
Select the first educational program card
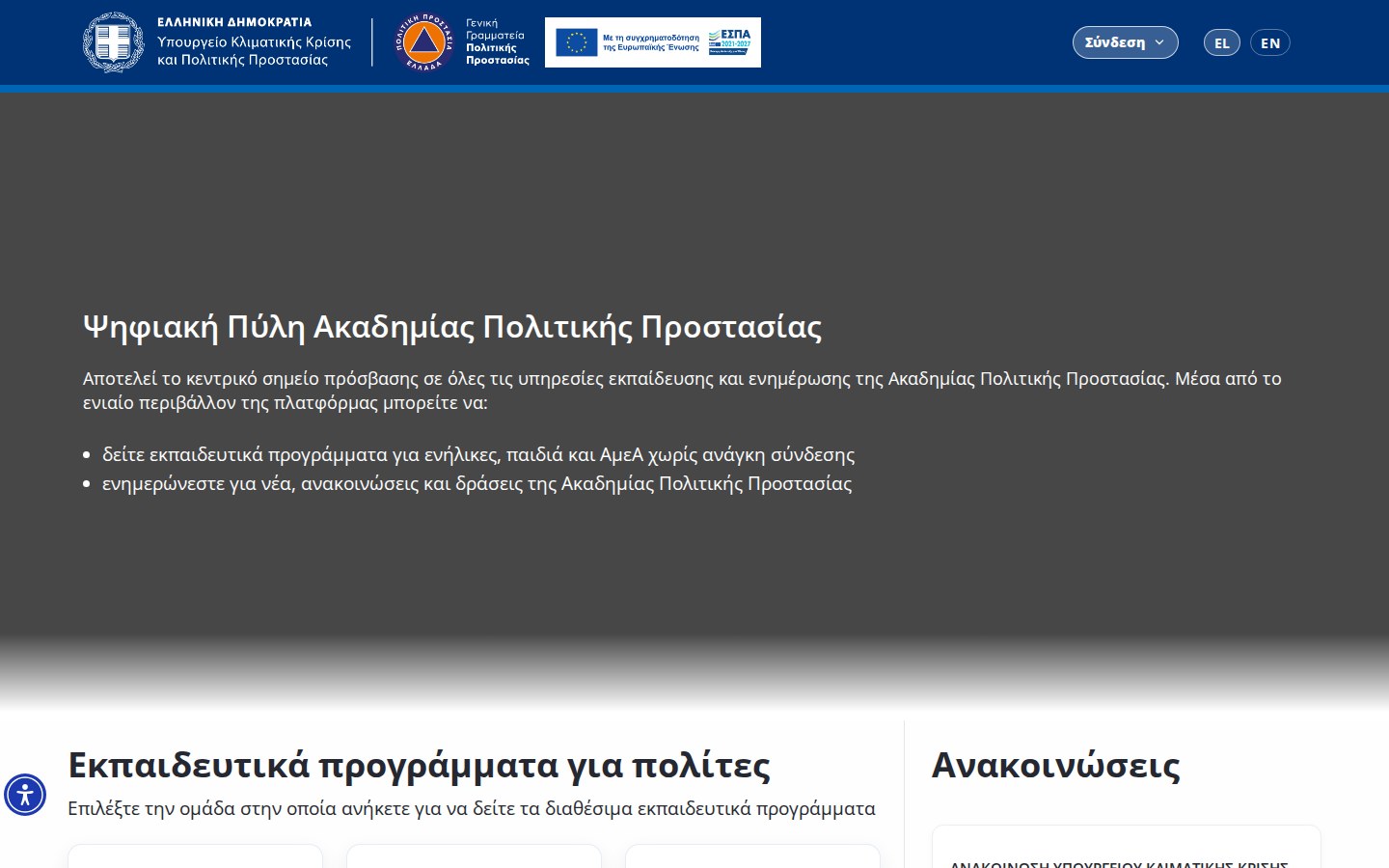[195, 856]
